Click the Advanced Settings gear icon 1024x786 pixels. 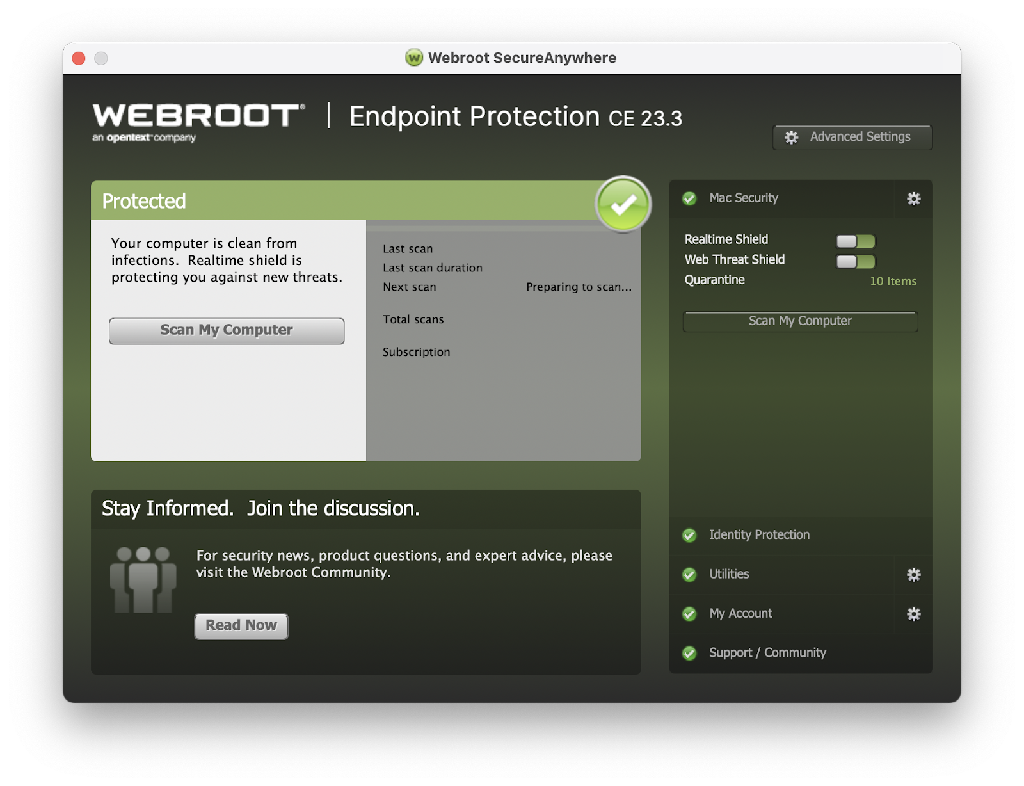792,137
